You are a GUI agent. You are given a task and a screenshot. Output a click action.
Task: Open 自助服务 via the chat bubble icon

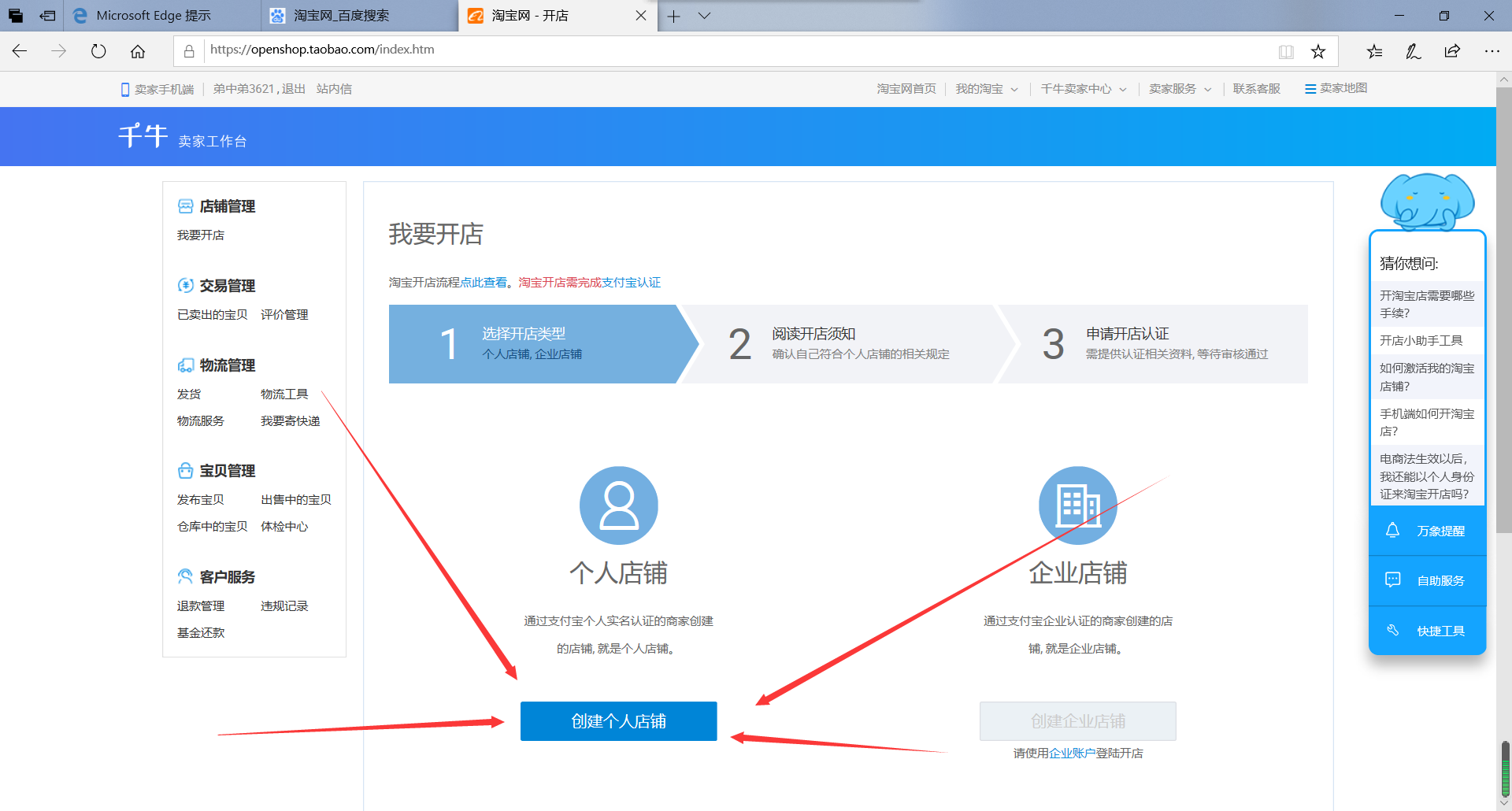click(1394, 580)
